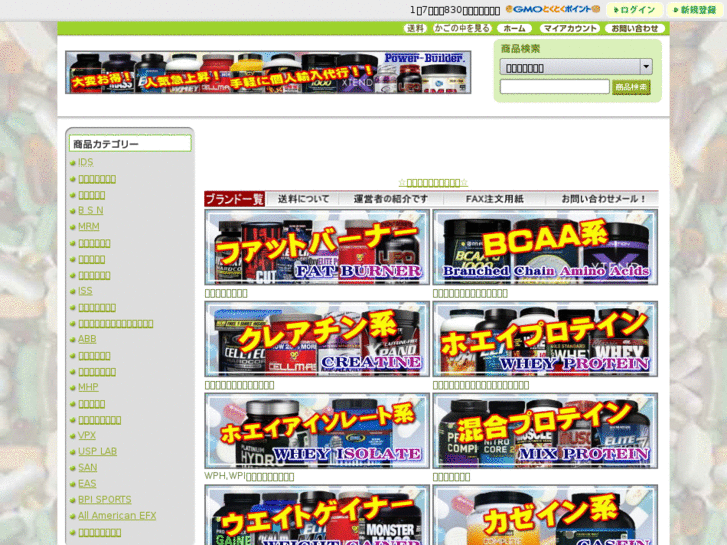Click the starred link above the tabs
Viewport: 727px width, 545px height.
(x=433, y=183)
